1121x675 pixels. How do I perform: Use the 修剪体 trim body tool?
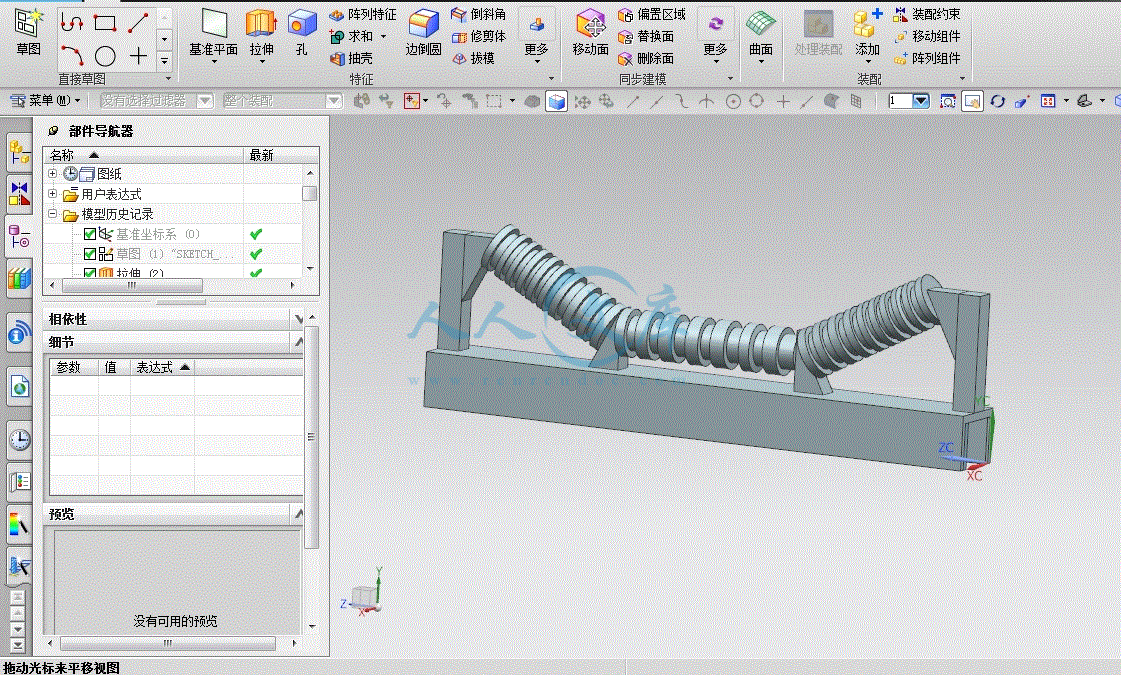pyautogui.click(x=478, y=36)
